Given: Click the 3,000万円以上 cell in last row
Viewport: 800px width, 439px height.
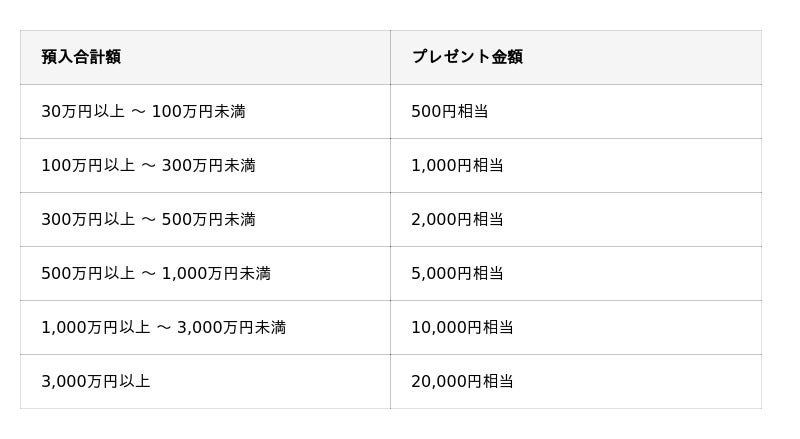Looking at the screenshot, I should [x=95, y=382].
